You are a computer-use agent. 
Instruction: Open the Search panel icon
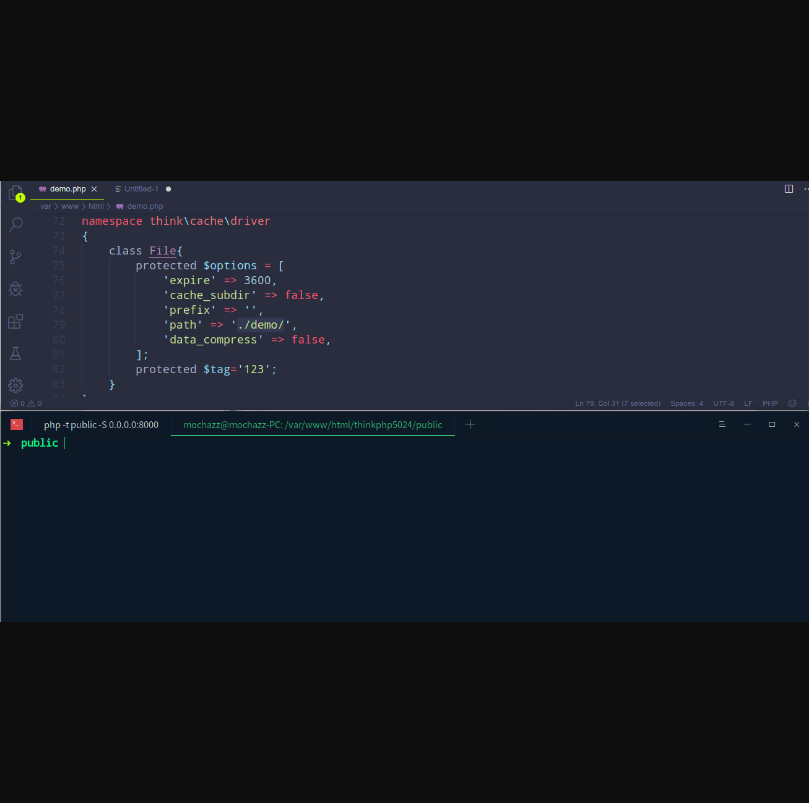[15, 224]
